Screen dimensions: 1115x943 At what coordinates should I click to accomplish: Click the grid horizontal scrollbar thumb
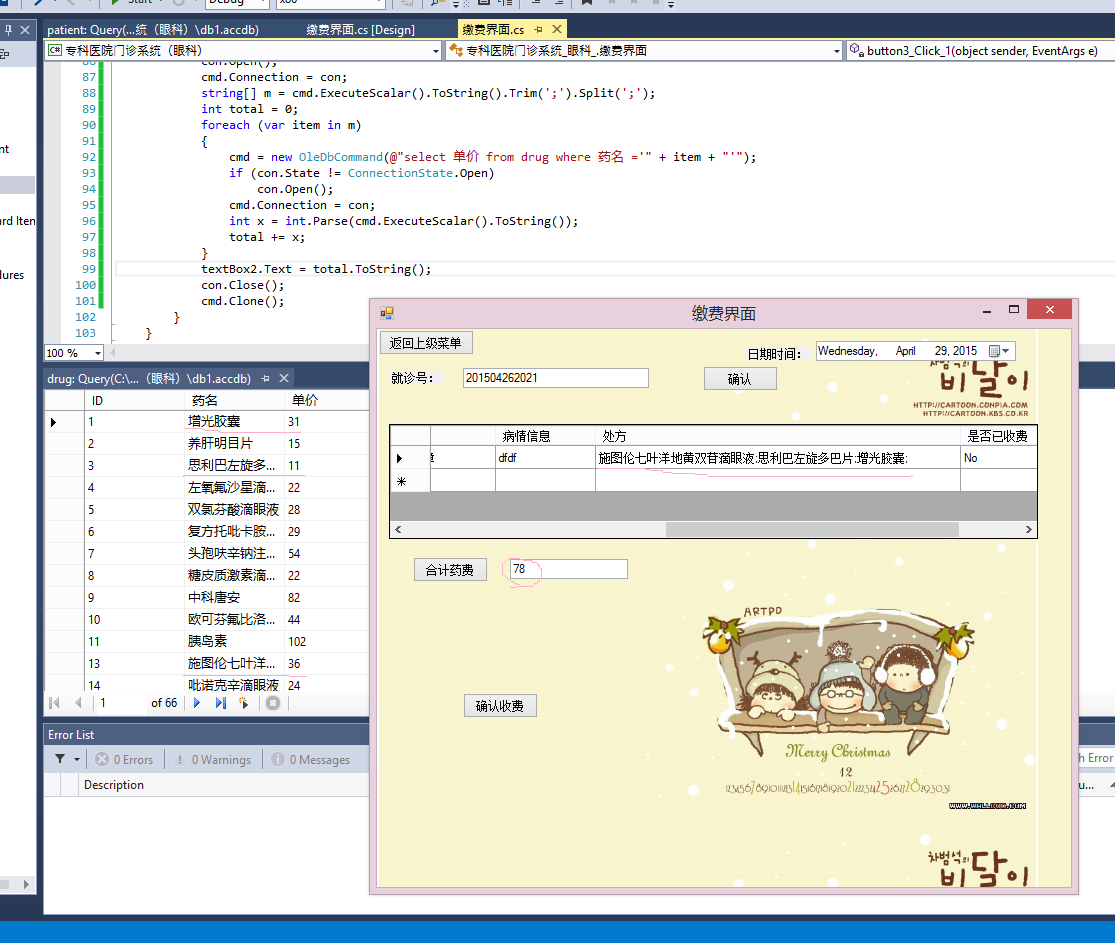click(812, 529)
